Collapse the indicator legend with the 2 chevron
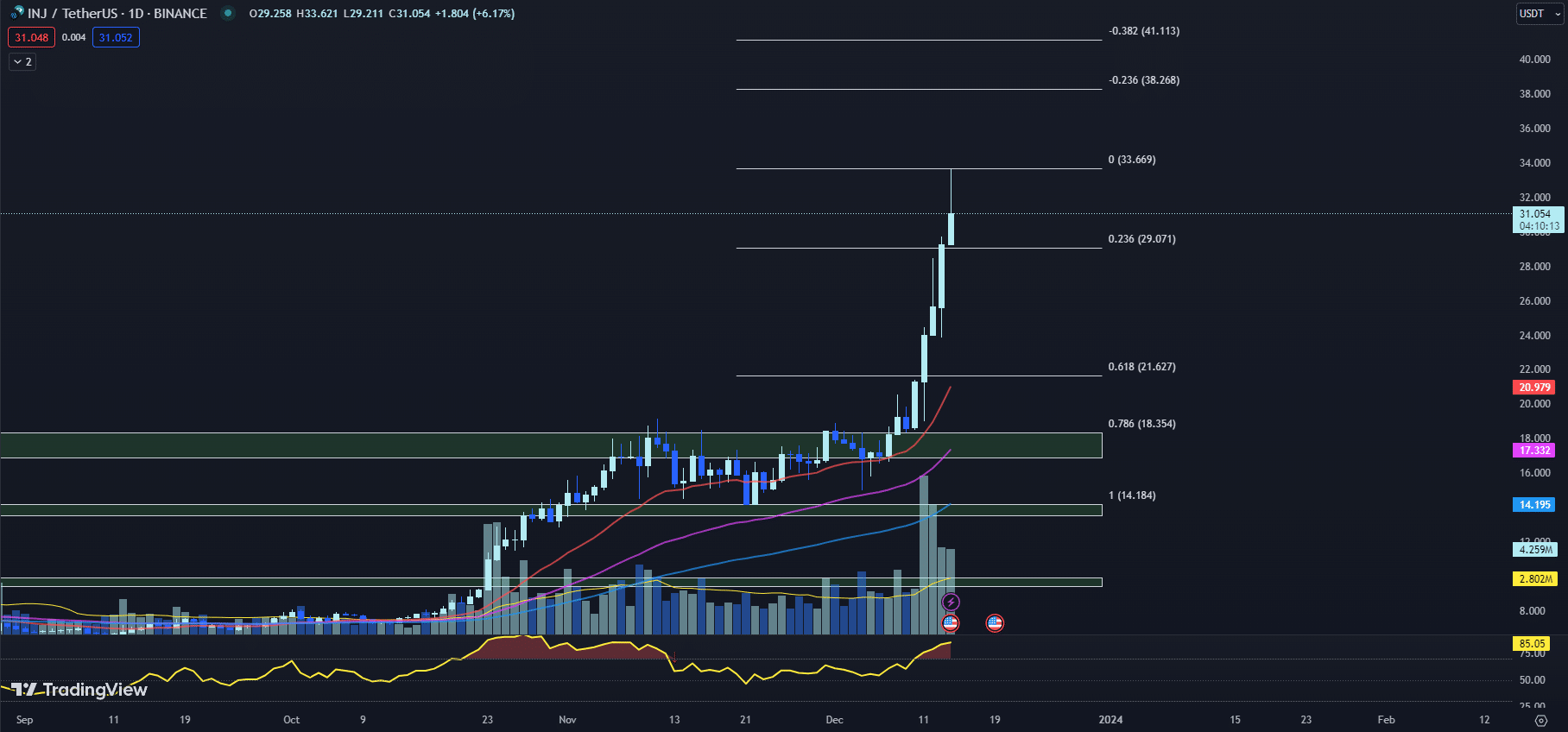This screenshot has width=1568, height=732. pyautogui.click(x=22, y=62)
